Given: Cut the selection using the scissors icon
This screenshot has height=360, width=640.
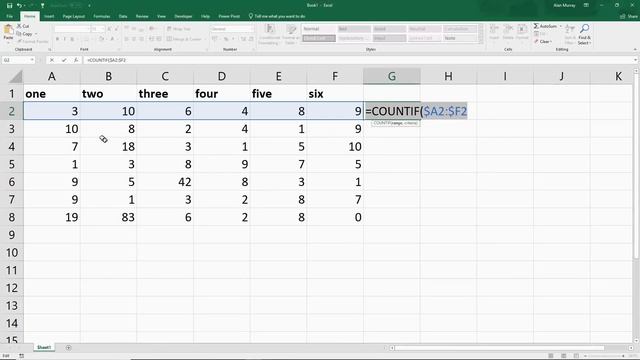Looking at the screenshot, I should tap(19, 26).
